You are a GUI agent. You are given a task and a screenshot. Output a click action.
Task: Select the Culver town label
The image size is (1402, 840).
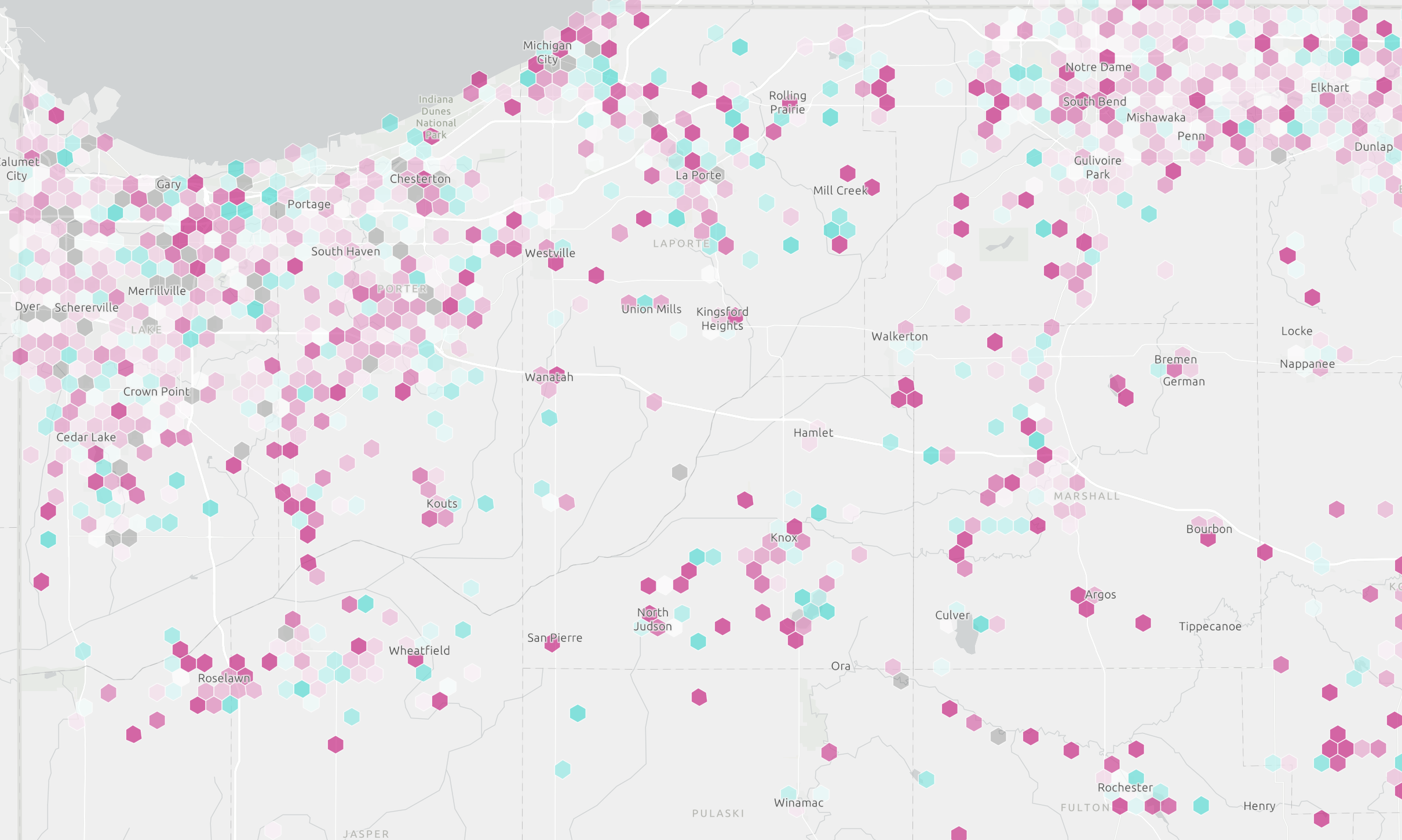coord(952,615)
